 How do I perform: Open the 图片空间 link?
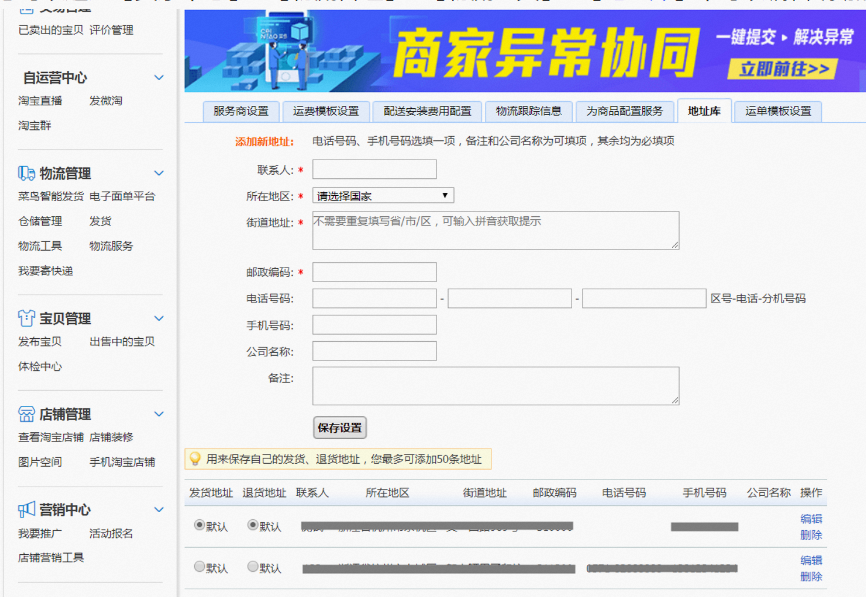tap(40, 462)
